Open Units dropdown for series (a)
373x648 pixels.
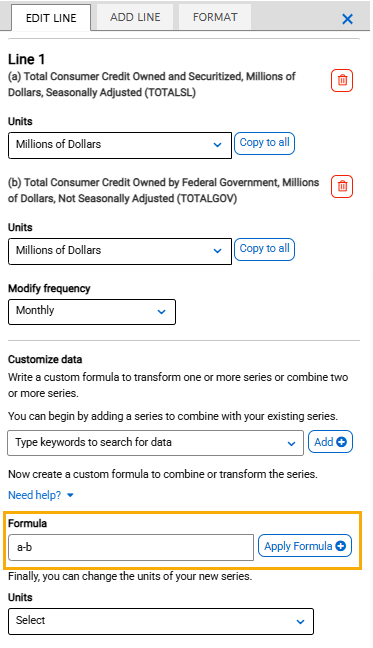tap(120, 145)
